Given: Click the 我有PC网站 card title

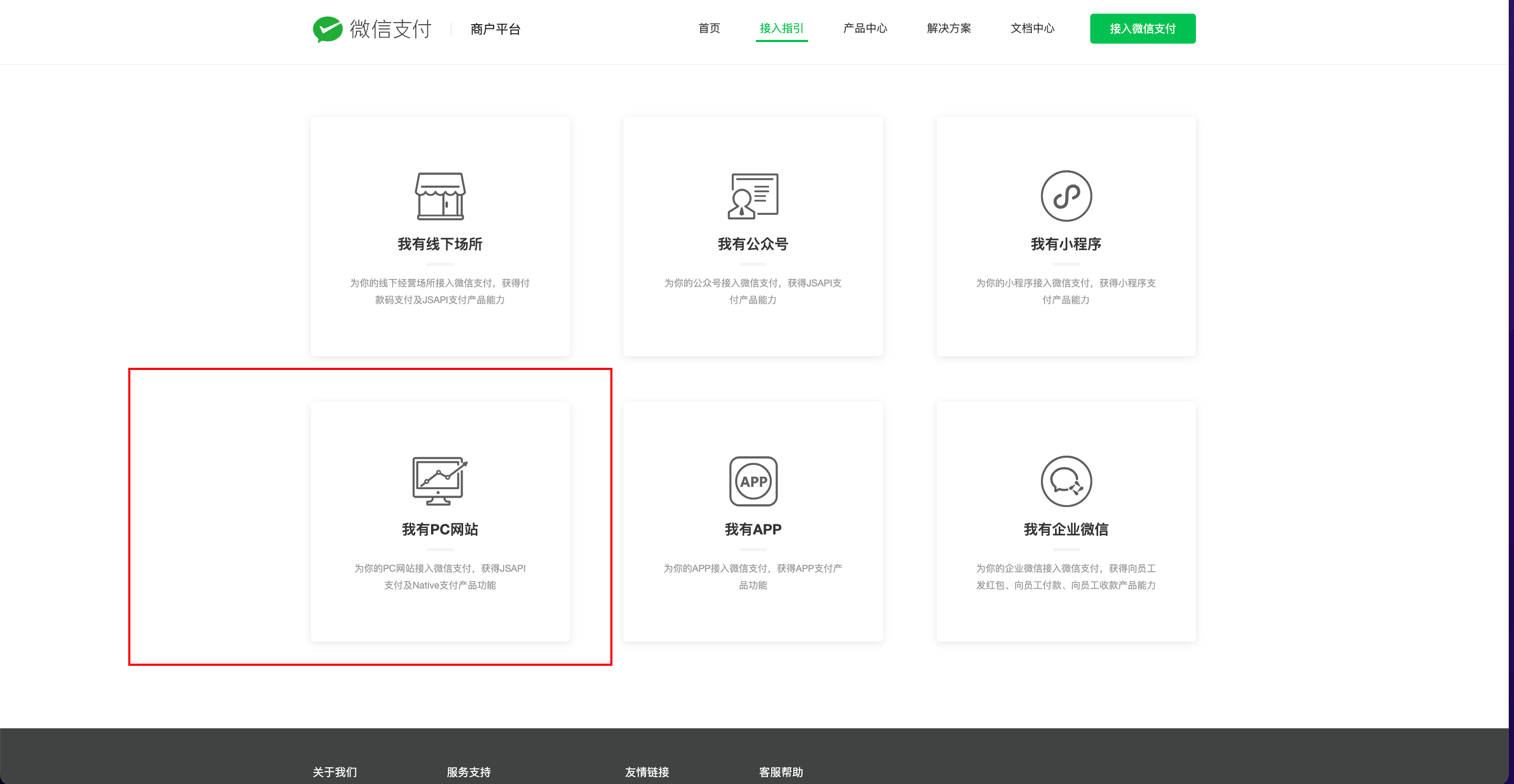Looking at the screenshot, I should pyautogui.click(x=440, y=529).
